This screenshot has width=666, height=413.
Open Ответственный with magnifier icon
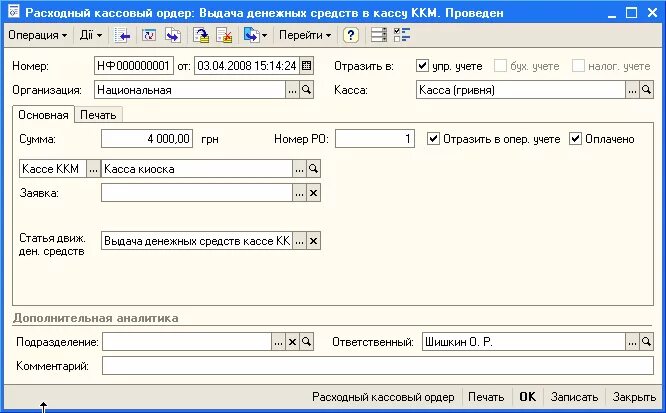[646, 342]
